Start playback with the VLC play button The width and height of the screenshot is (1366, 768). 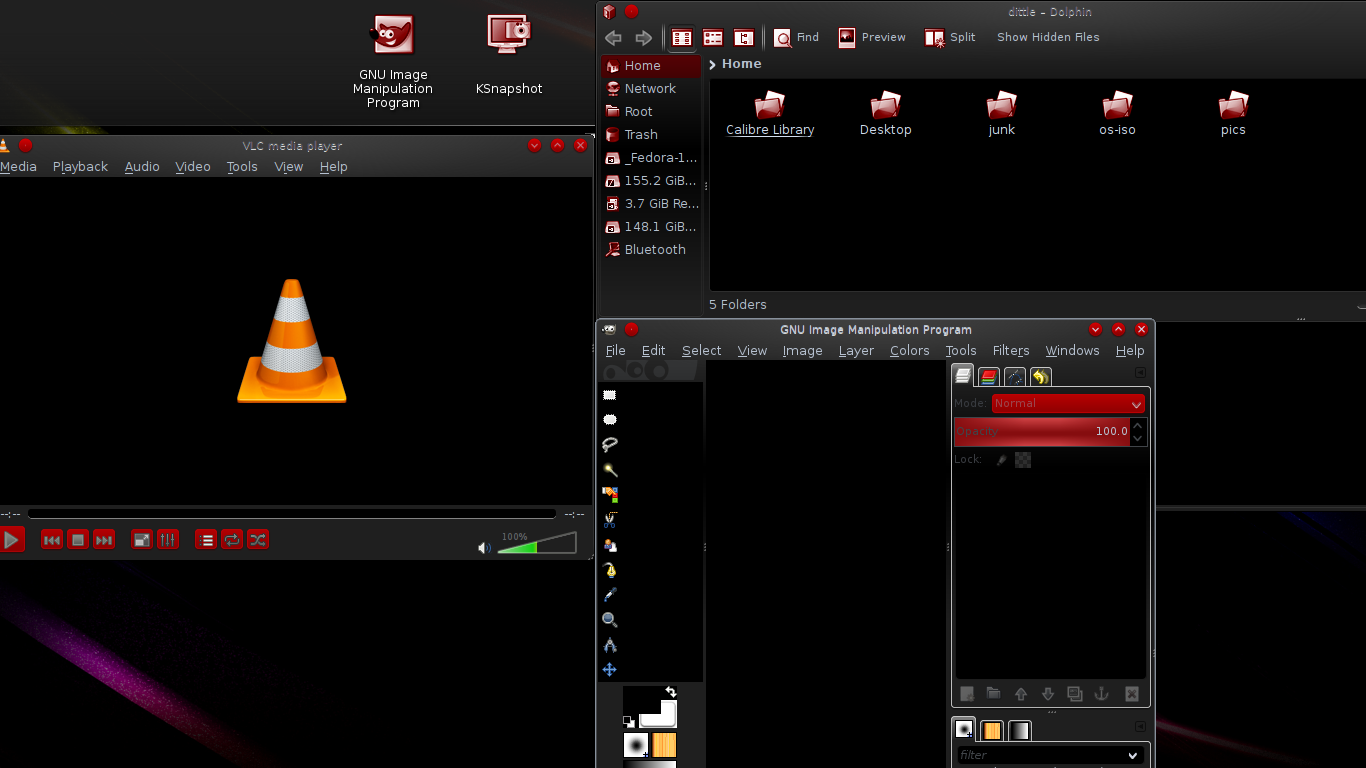click(x=12, y=540)
